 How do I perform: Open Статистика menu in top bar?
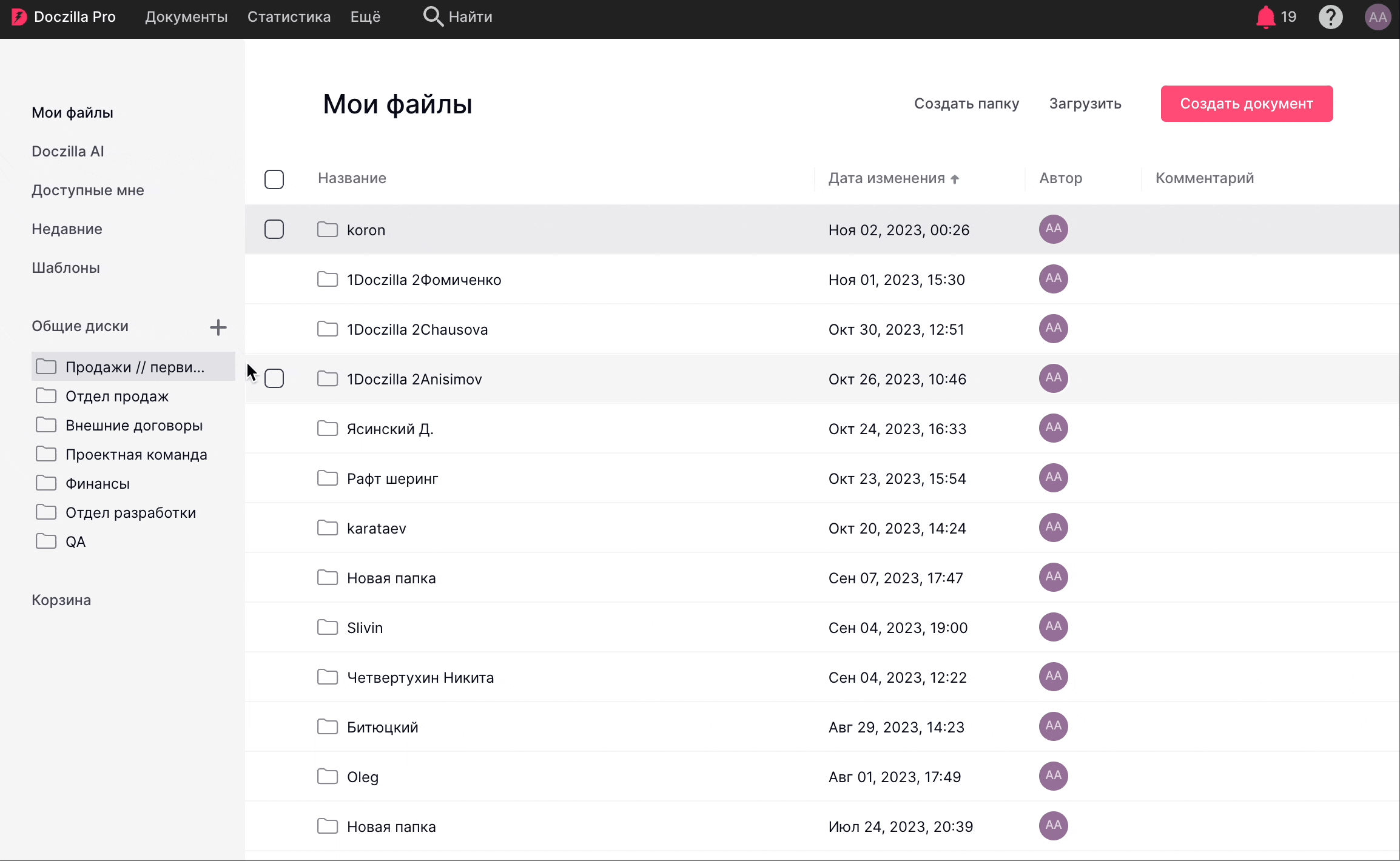(289, 17)
